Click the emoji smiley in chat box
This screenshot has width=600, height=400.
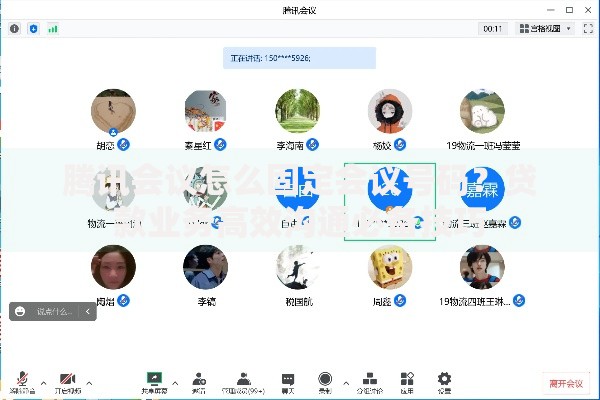tap(20, 311)
